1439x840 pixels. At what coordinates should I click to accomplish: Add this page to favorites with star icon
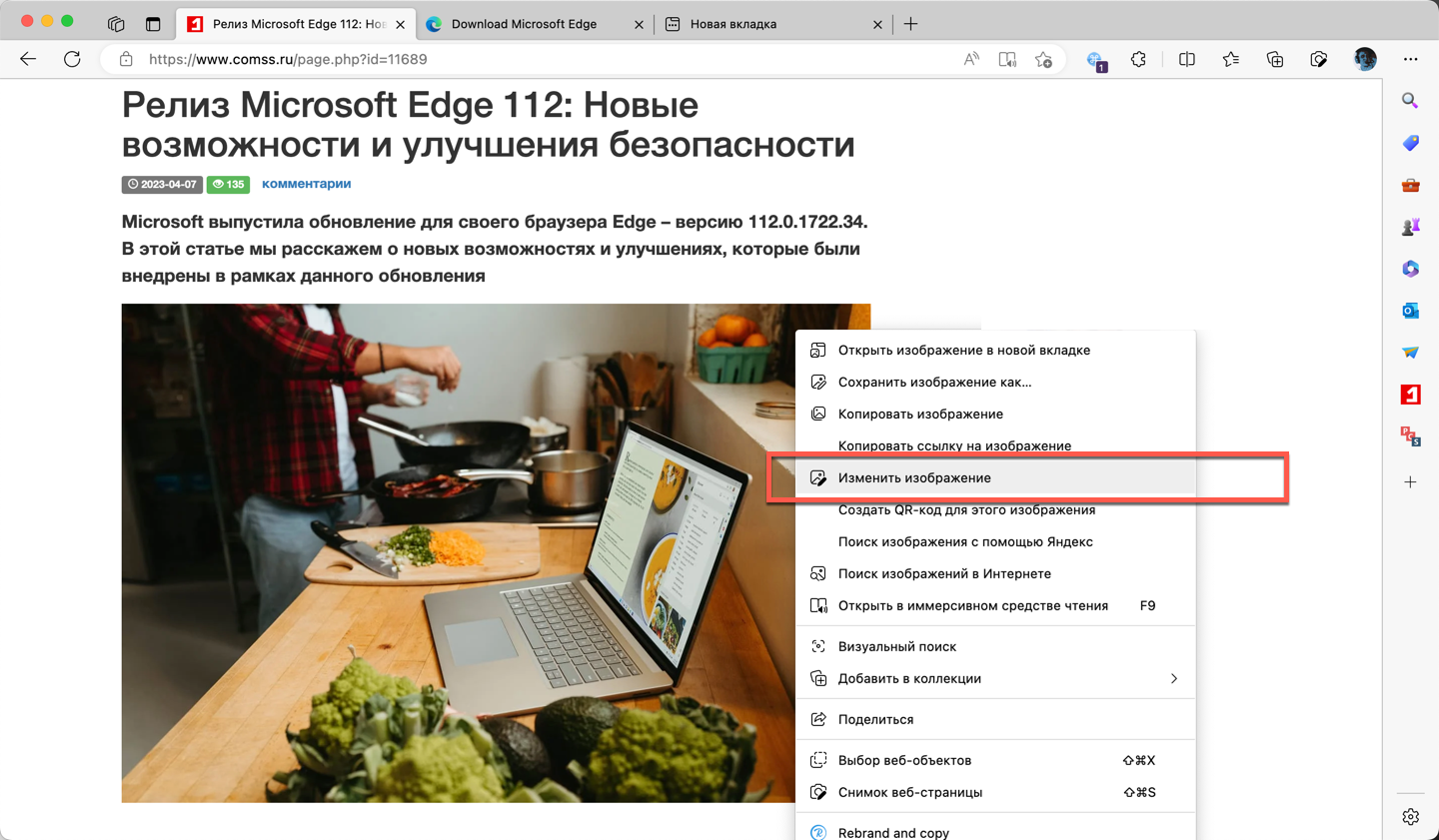(1043, 59)
